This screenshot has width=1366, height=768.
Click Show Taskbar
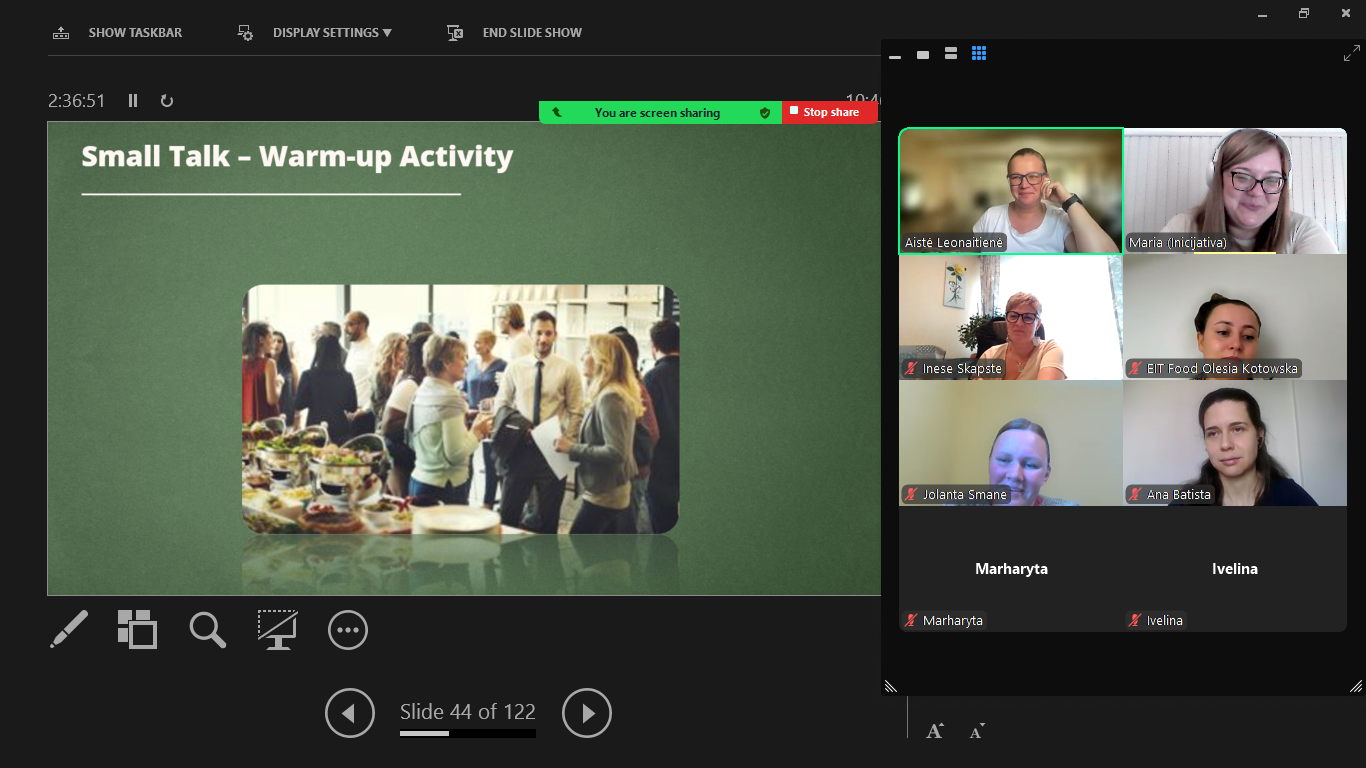point(118,33)
